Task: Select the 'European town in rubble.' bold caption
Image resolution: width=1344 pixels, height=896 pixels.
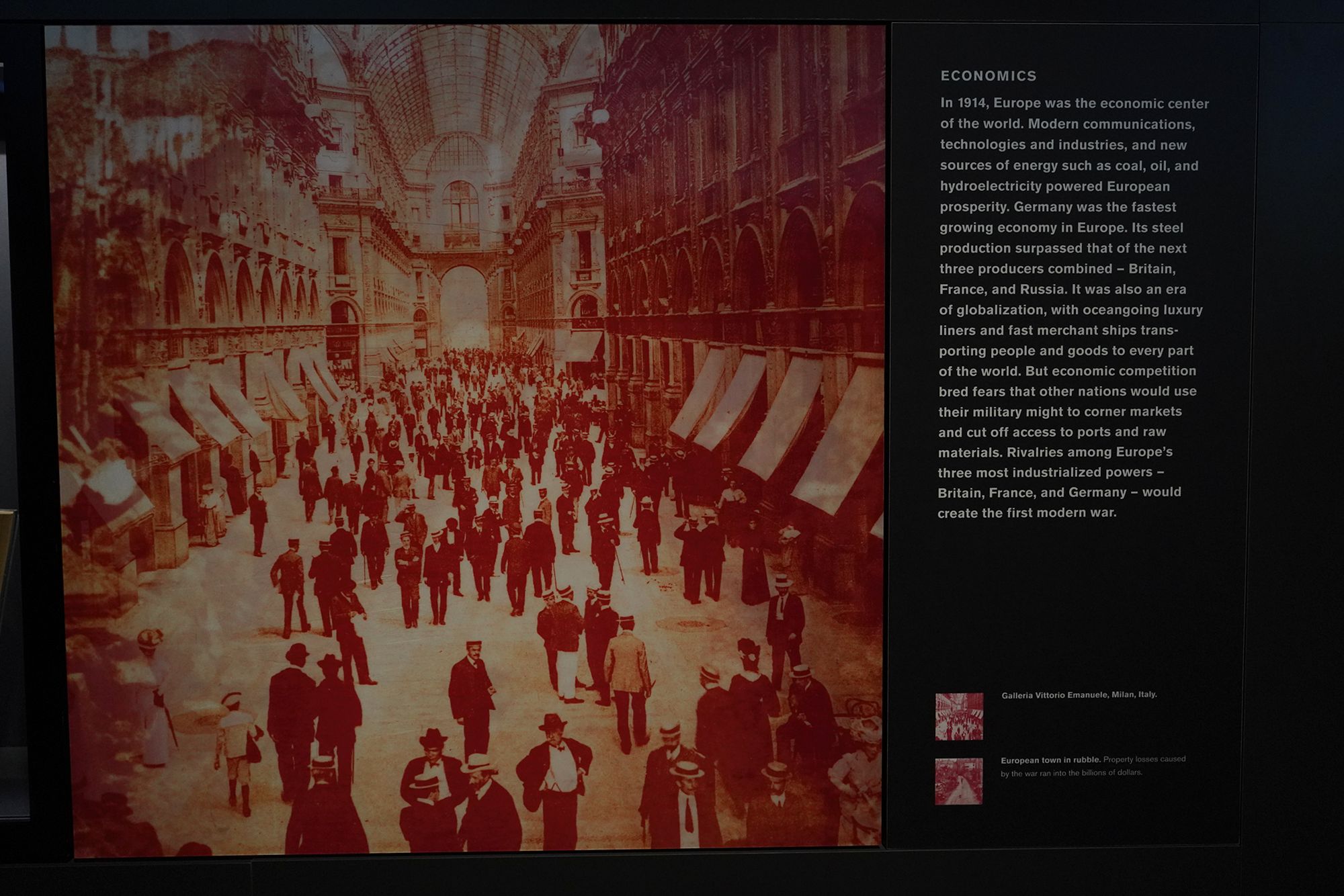Action: click(1050, 760)
